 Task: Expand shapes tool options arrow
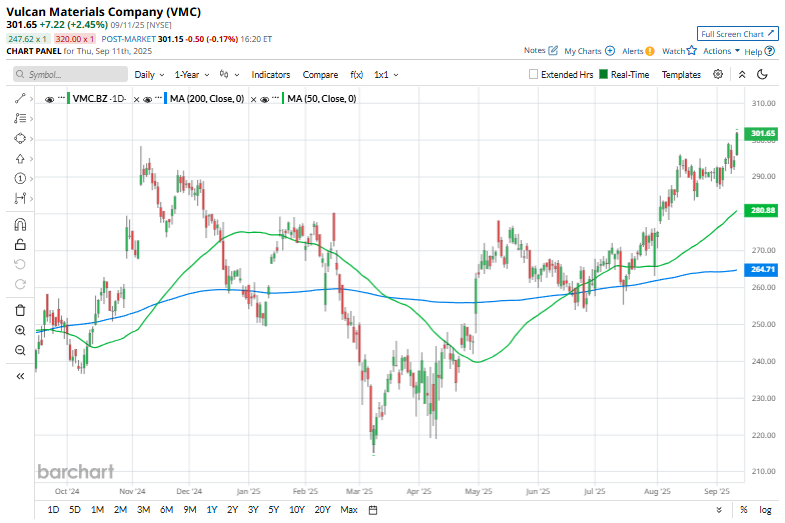[x=31, y=139]
